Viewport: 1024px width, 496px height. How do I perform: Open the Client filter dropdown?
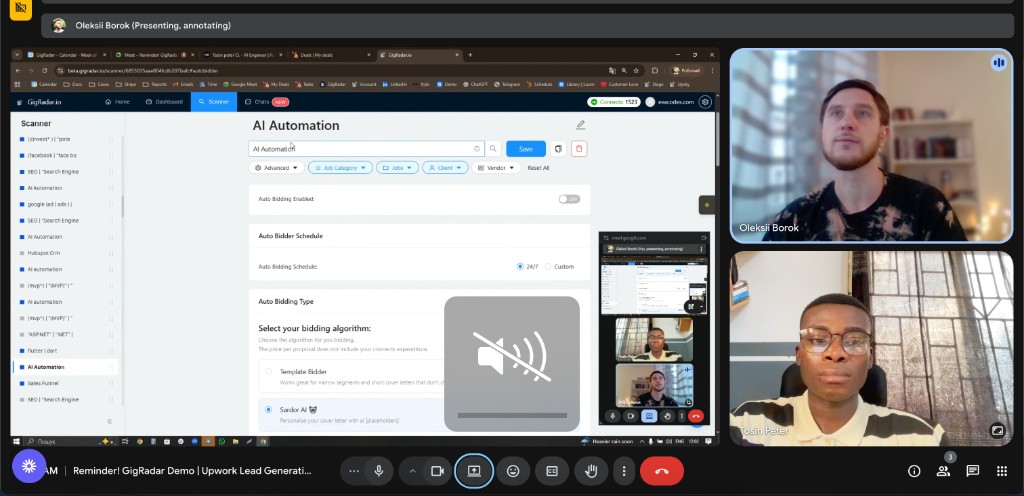445,168
